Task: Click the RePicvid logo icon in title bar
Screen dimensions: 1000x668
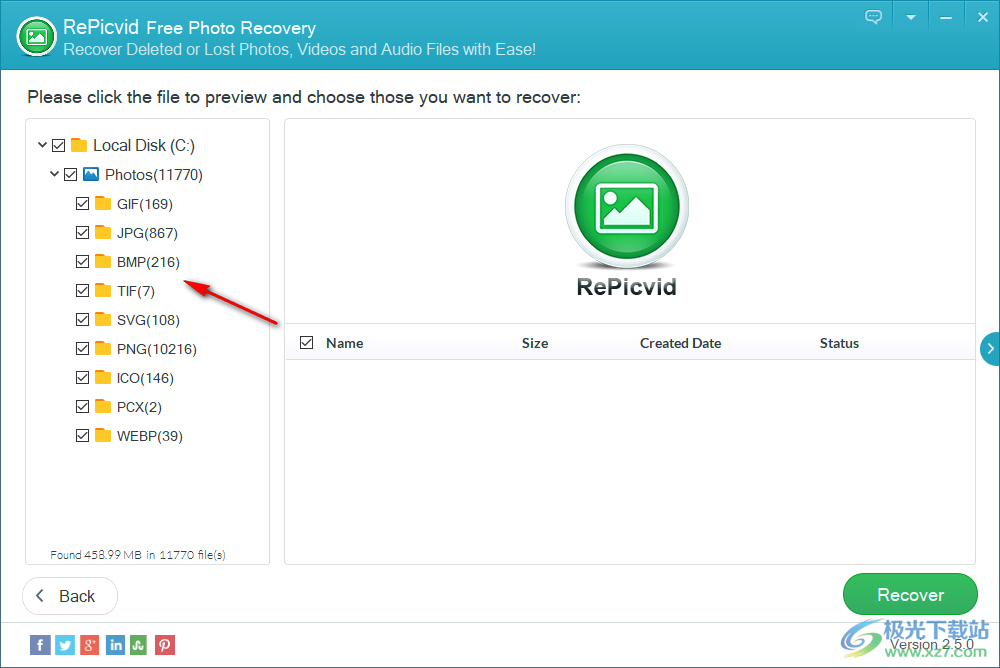Action: (x=36, y=36)
